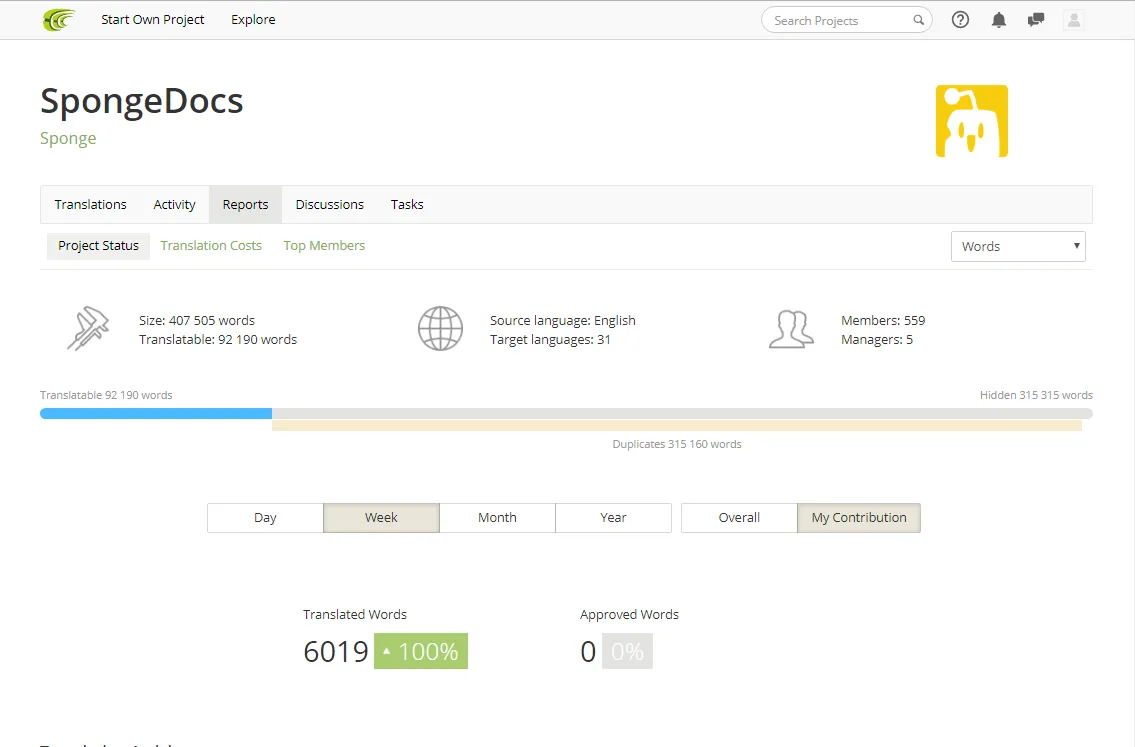Open the Explore menu item
The width and height of the screenshot is (1135, 747).
253,20
